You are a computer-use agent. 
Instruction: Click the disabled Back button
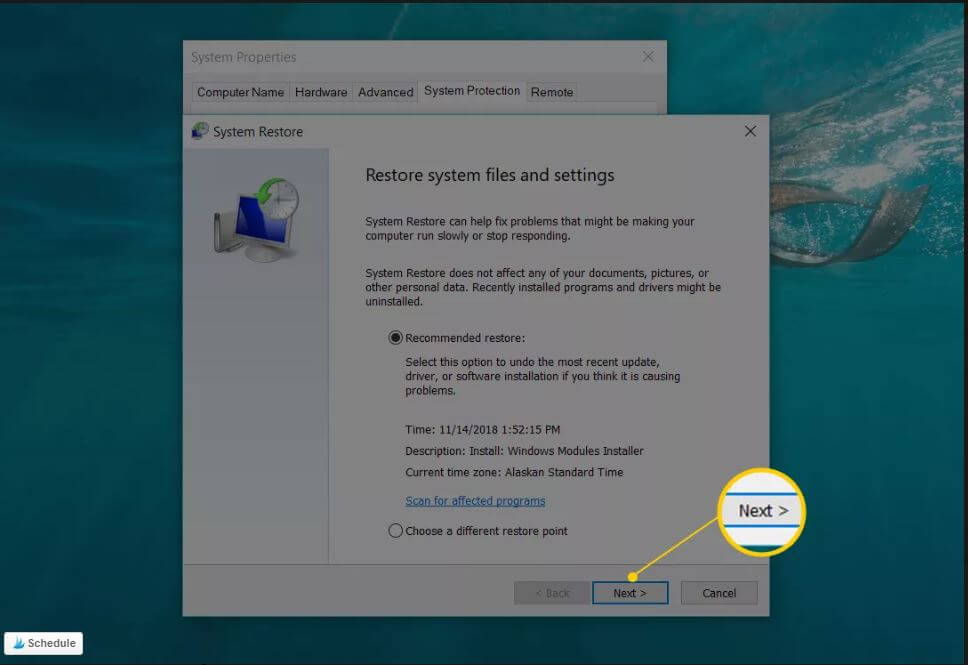pos(551,592)
